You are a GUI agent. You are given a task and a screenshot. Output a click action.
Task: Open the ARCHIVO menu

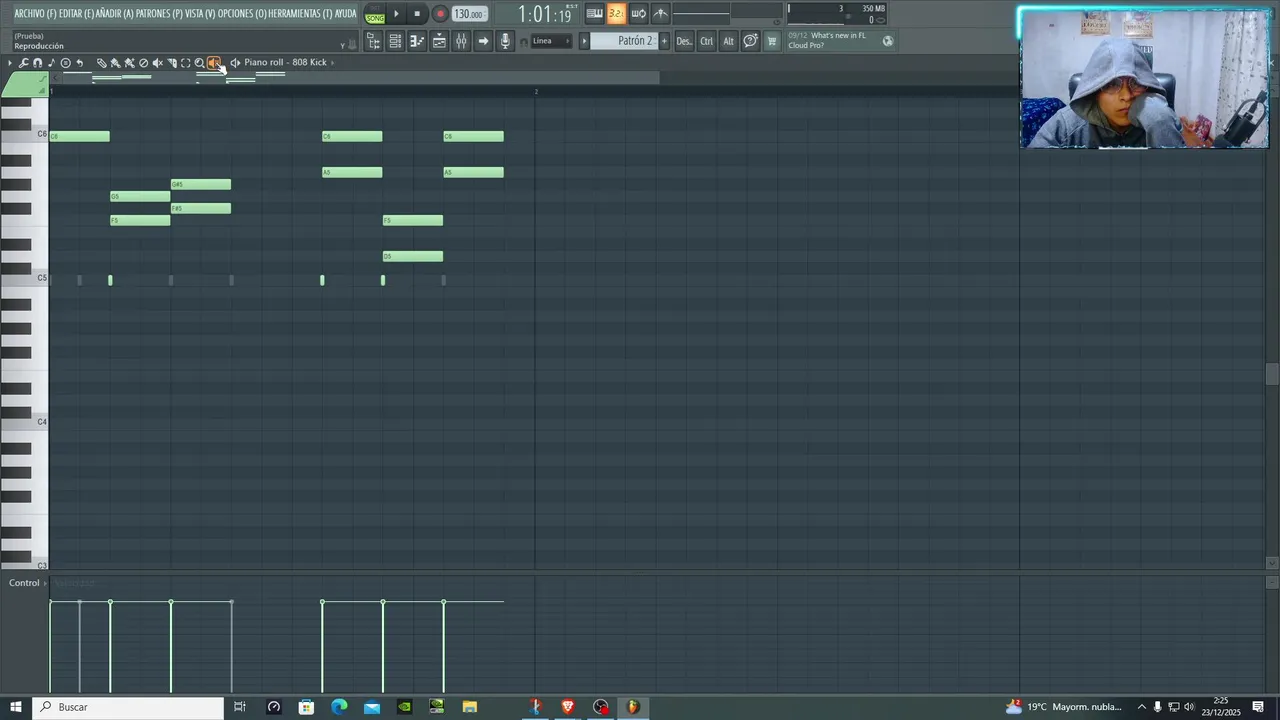[x=35, y=13]
